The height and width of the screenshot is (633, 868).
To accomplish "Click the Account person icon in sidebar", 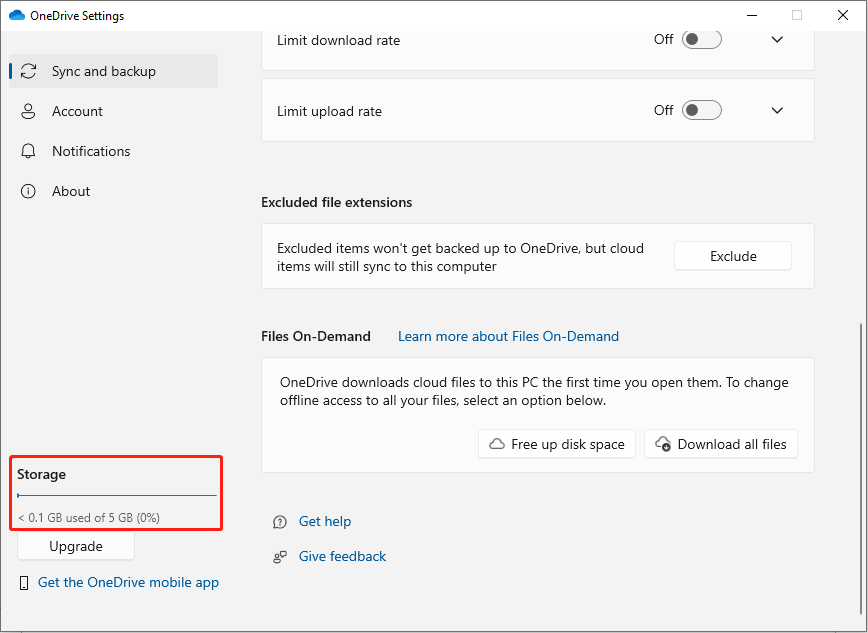I will point(29,111).
